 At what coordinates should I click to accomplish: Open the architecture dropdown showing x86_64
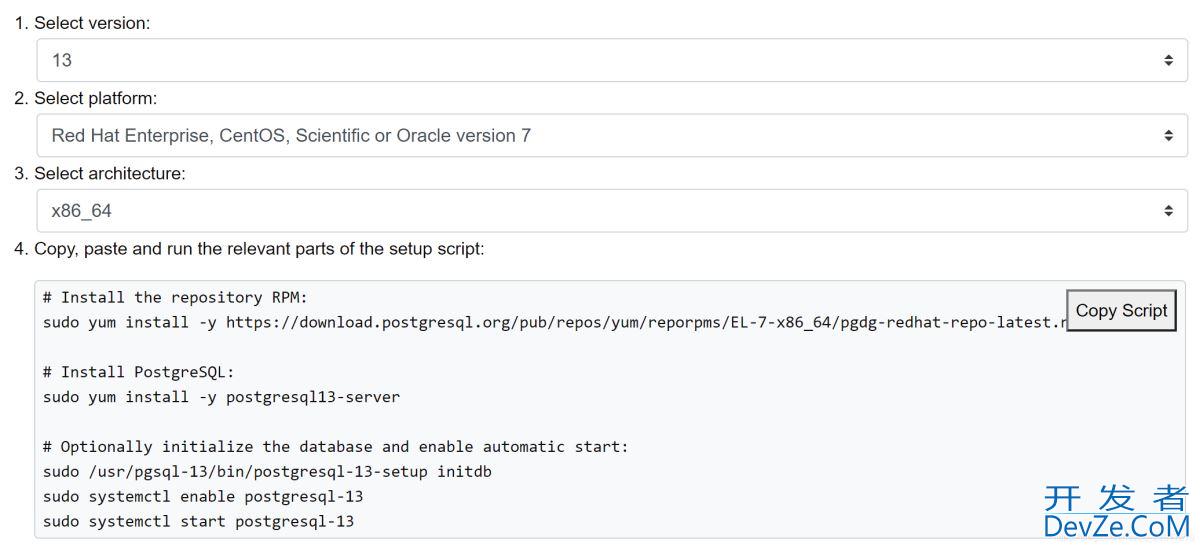coord(600,211)
